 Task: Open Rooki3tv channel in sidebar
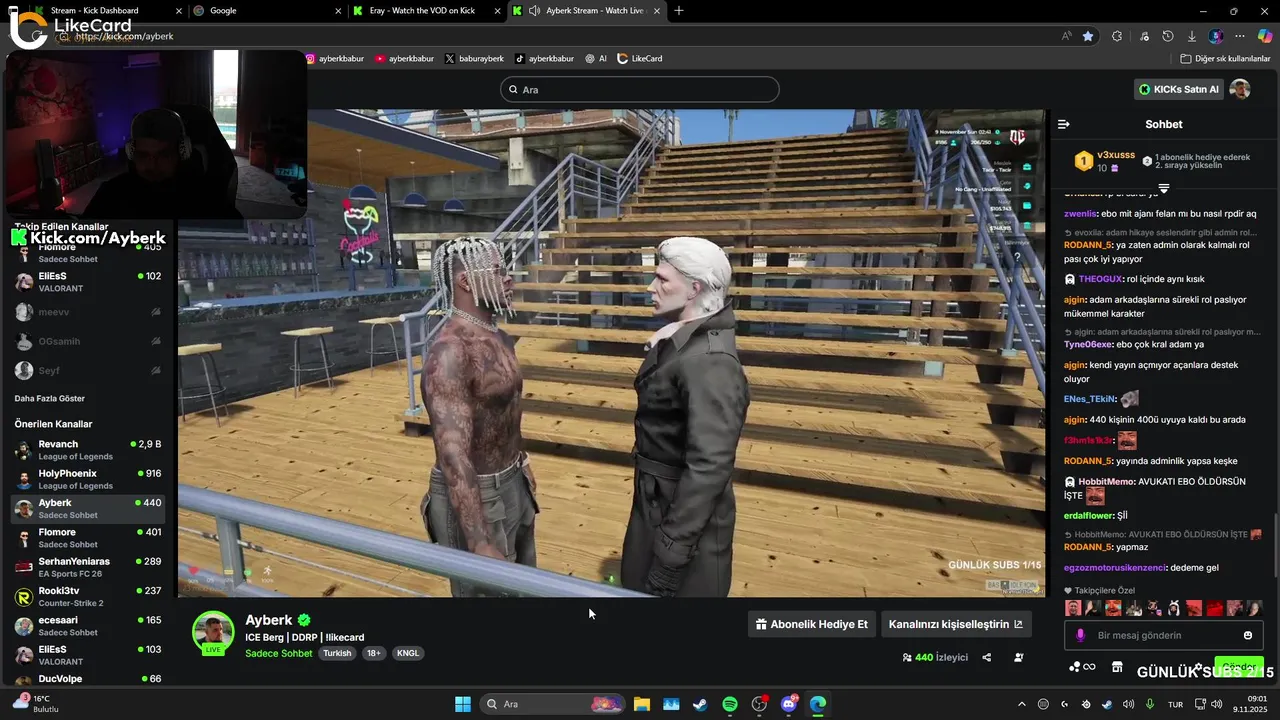[88, 597]
